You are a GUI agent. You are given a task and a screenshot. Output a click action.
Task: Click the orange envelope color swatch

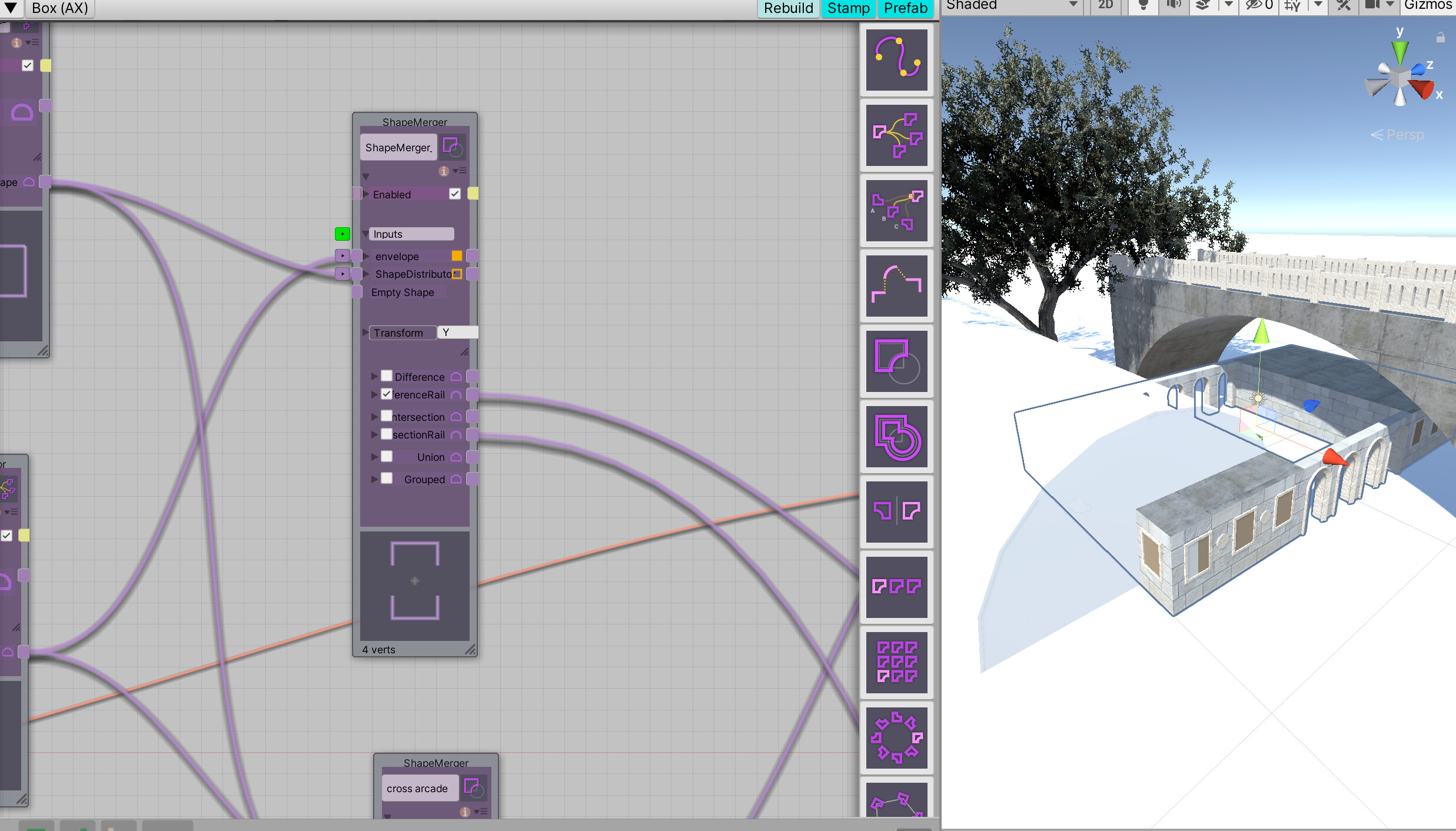(457, 255)
